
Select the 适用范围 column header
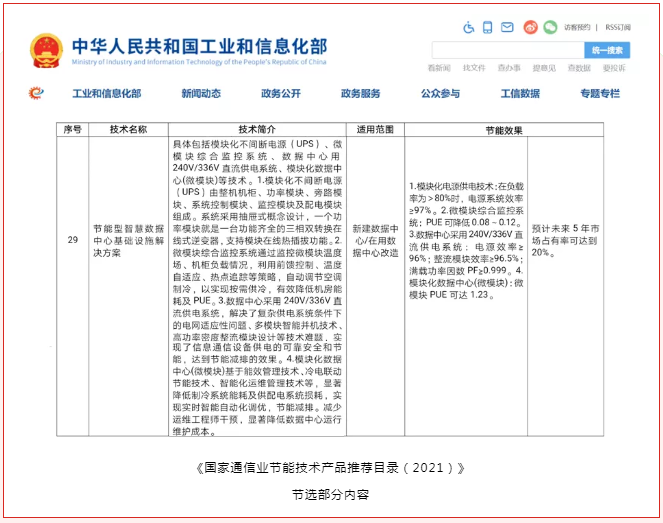tap(375, 129)
